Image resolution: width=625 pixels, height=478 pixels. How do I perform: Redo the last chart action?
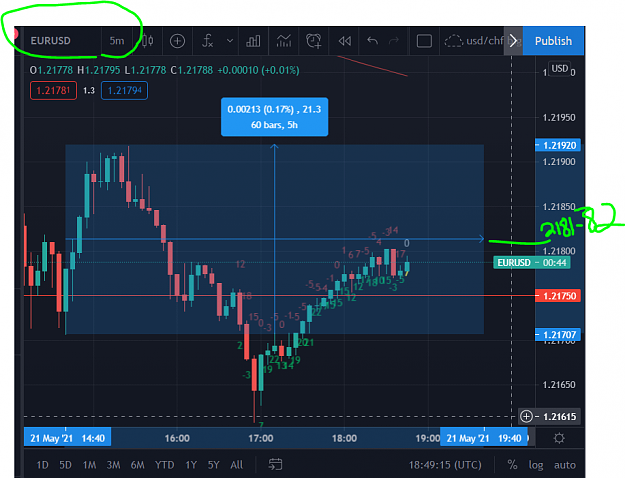tap(394, 41)
